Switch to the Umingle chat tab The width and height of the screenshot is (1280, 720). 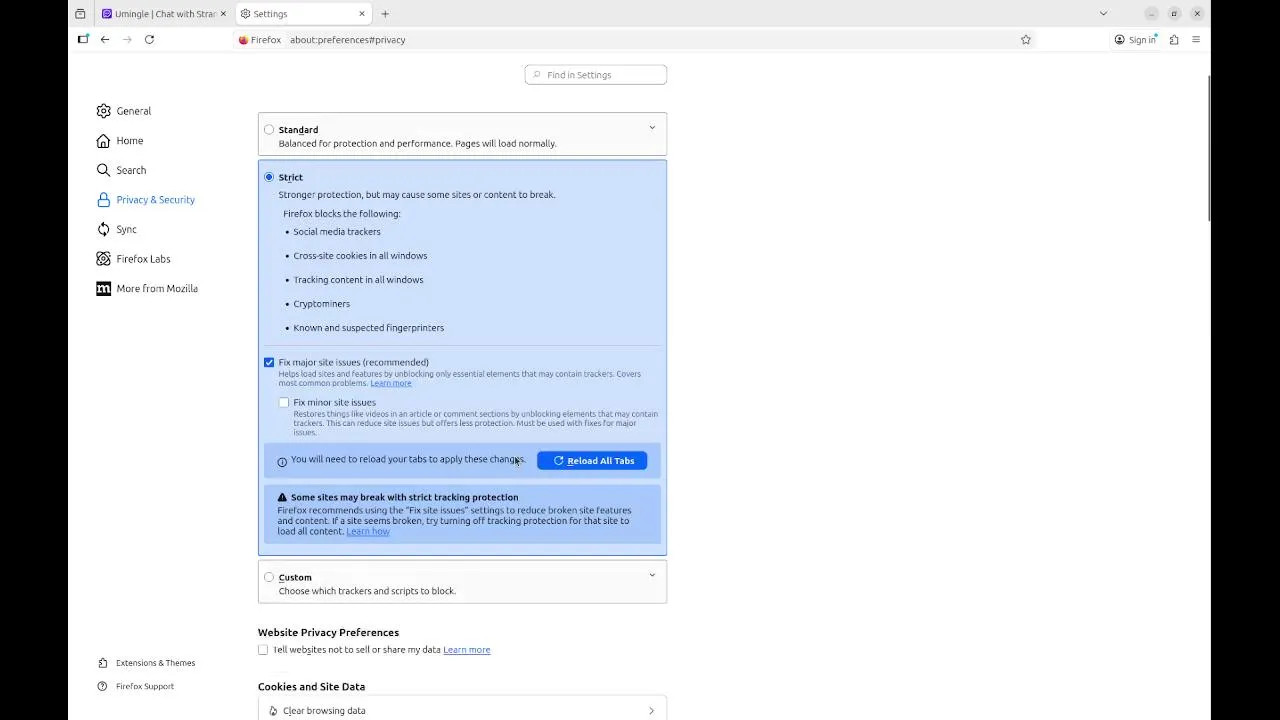tap(164, 14)
